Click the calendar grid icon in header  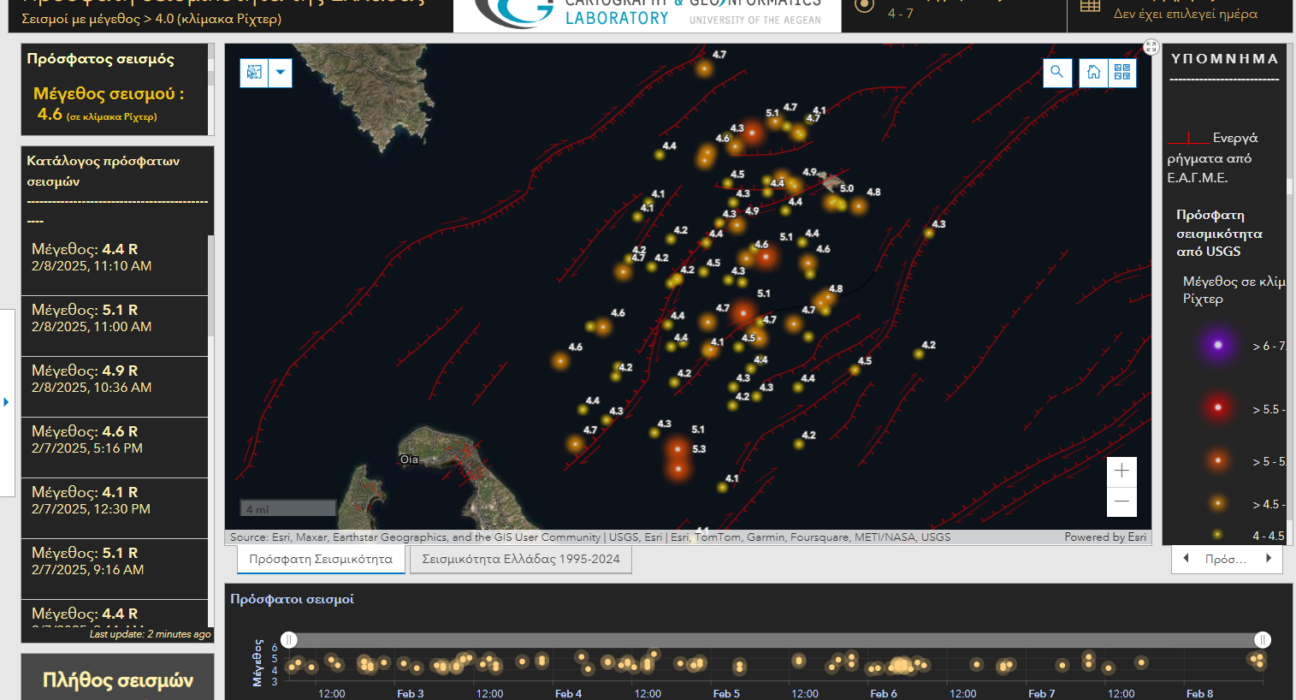click(1090, 5)
